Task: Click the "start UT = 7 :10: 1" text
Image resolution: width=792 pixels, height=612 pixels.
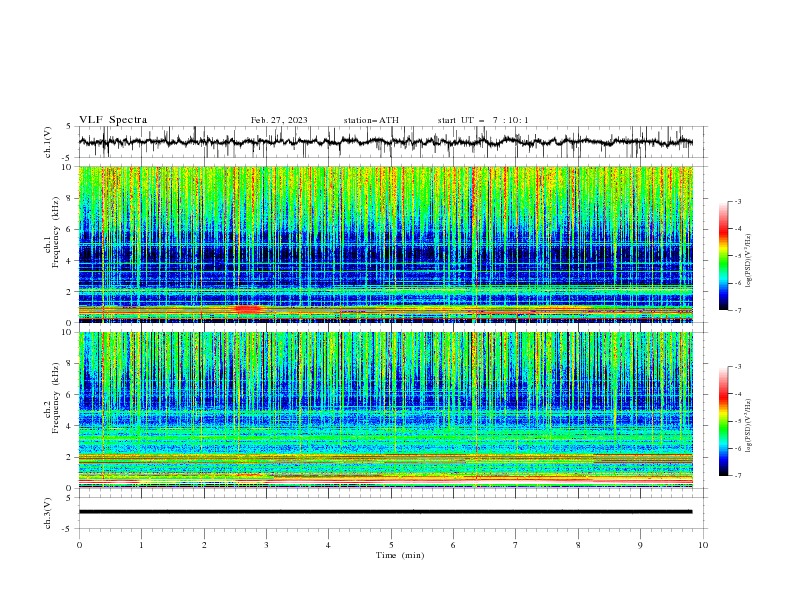Action: click(x=483, y=120)
